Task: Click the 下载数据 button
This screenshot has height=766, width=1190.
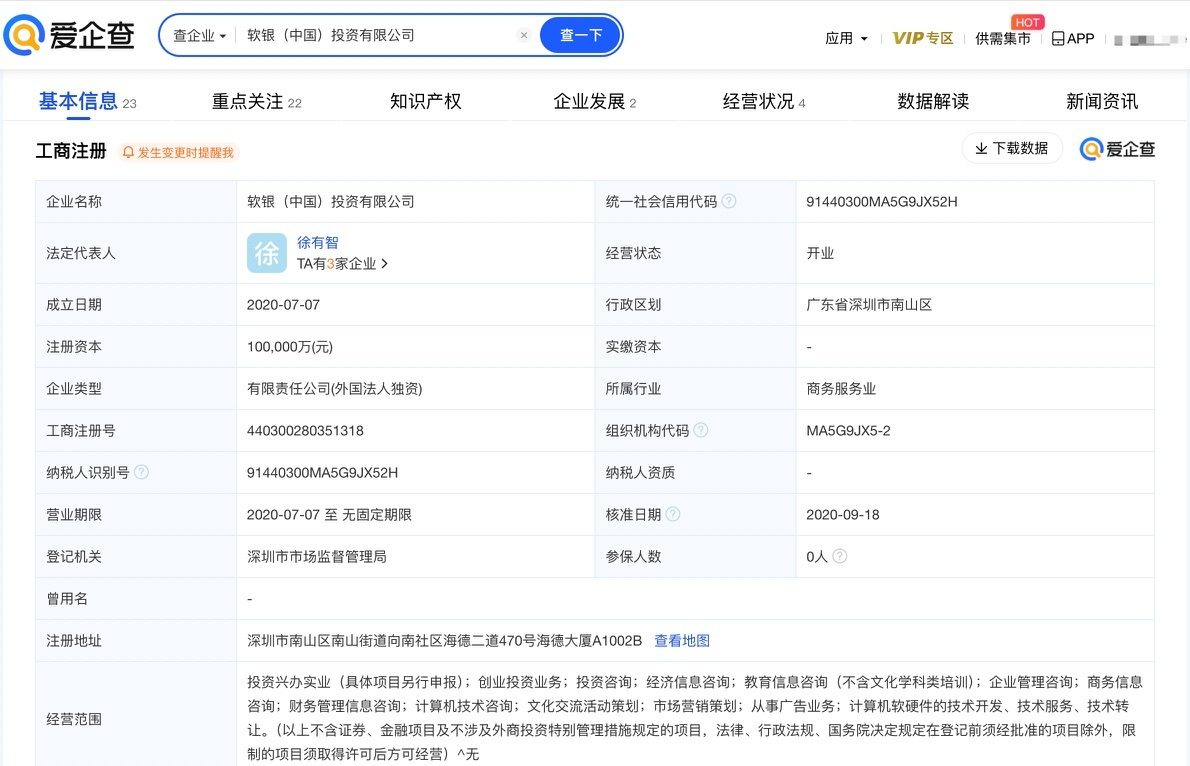Action: coord(1011,148)
